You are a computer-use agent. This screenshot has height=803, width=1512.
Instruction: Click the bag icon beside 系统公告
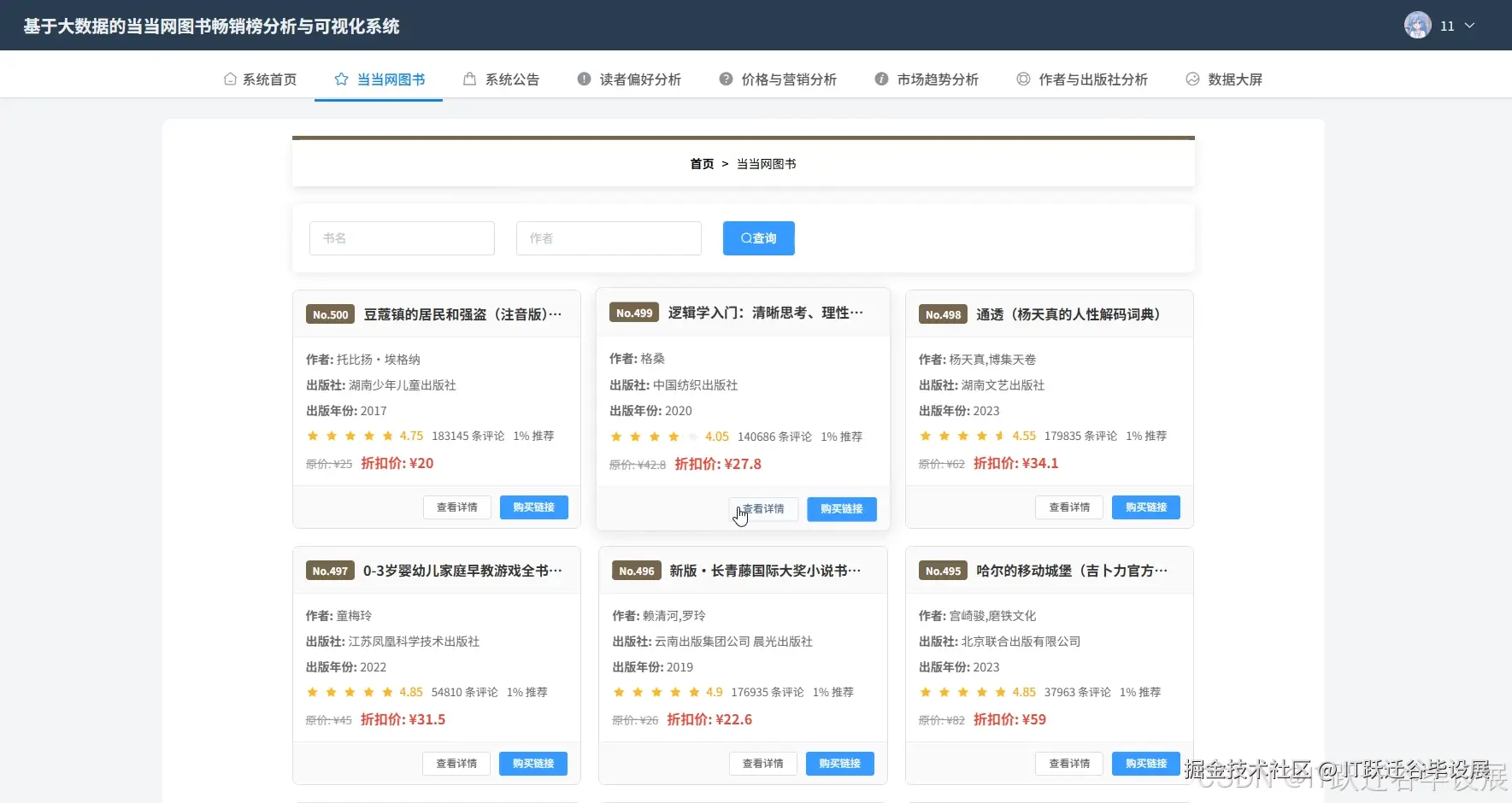tap(469, 79)
